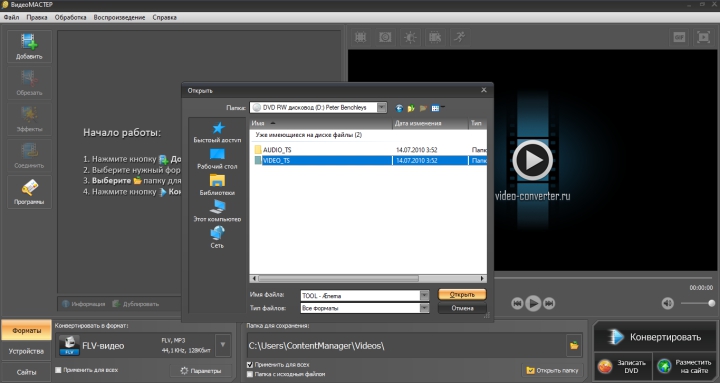
Task: Click big play button in preview
Action: [x=533, y=160]
